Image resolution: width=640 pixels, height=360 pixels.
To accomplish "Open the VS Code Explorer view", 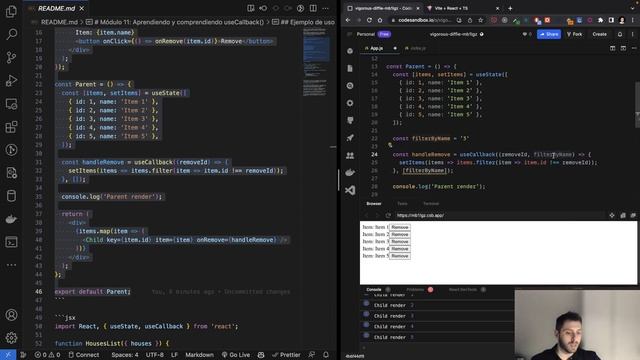I will point(11,11).
